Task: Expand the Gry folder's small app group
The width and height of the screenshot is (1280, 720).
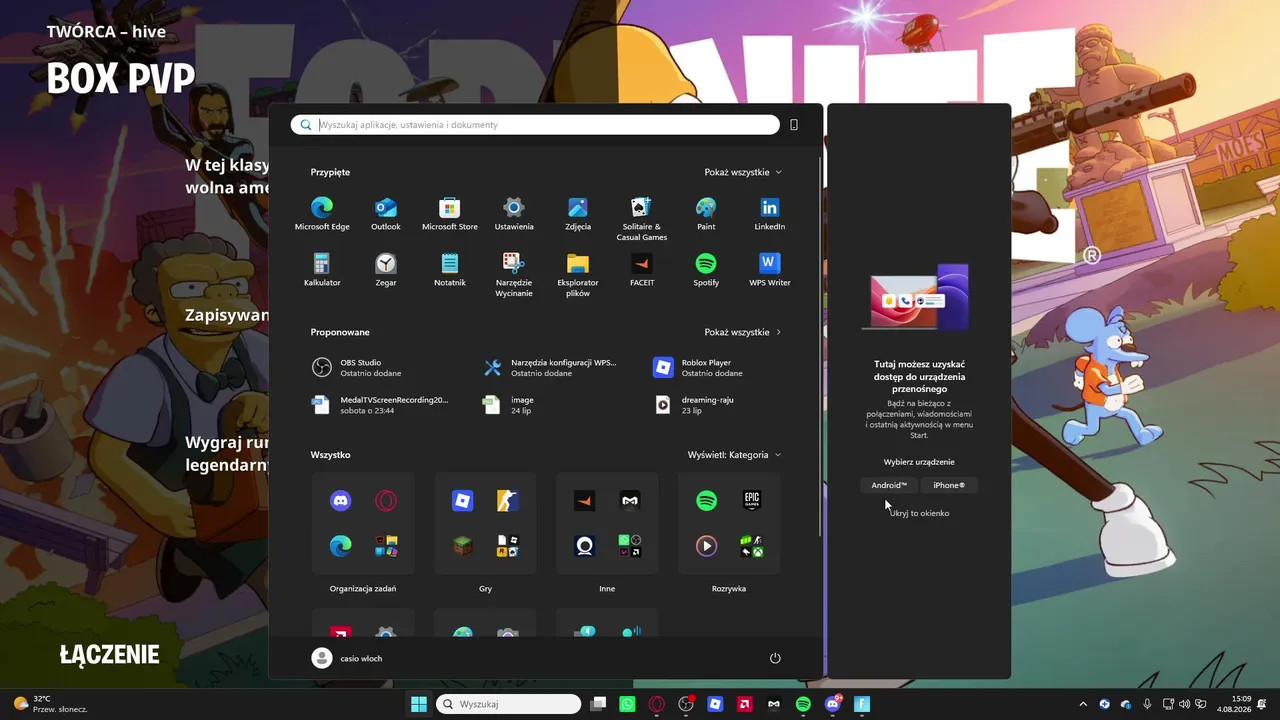Action: tap(507, 546)
